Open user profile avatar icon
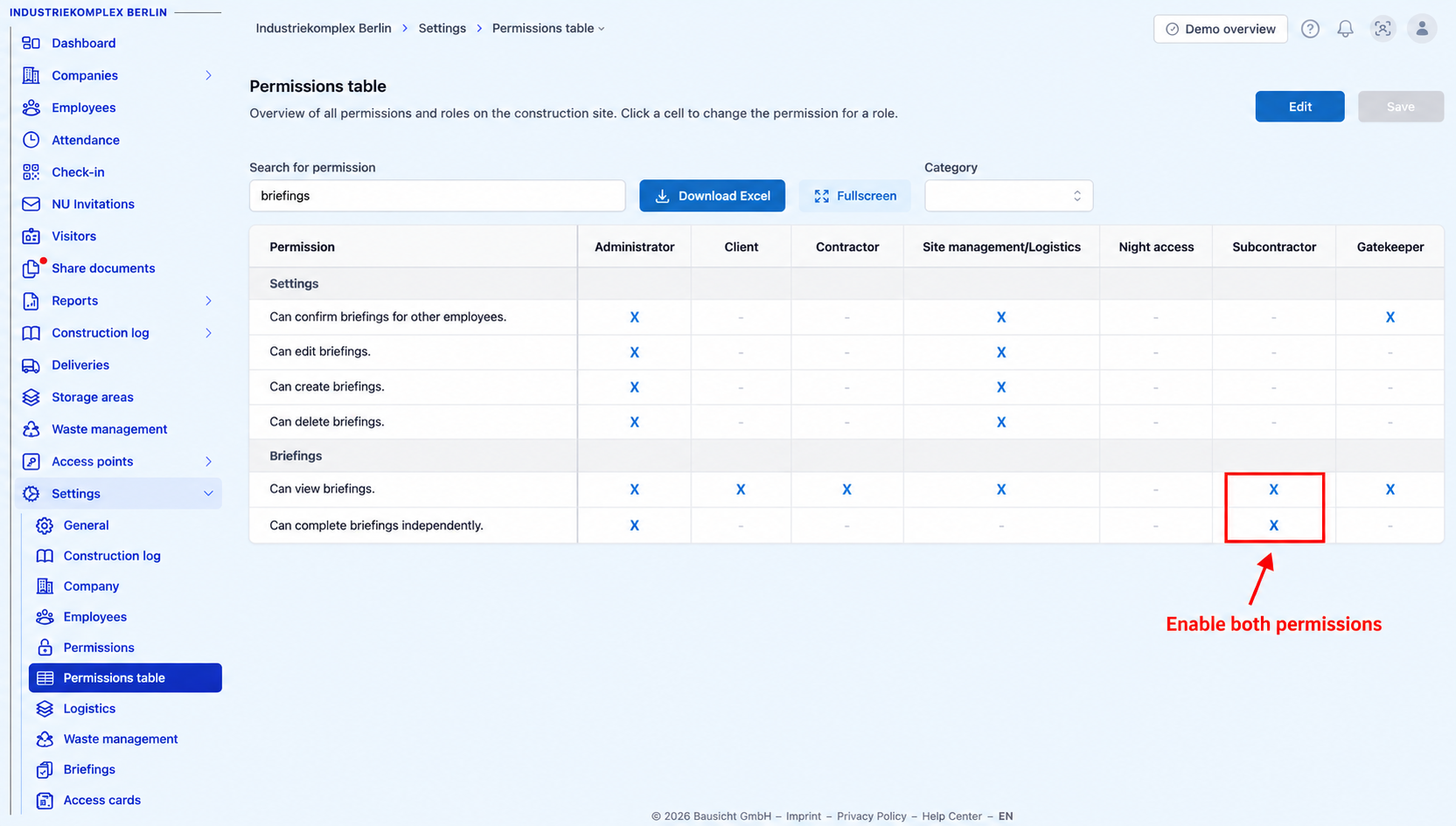This screenshot has width=1456, height=826. click(x=1422, y=29)
